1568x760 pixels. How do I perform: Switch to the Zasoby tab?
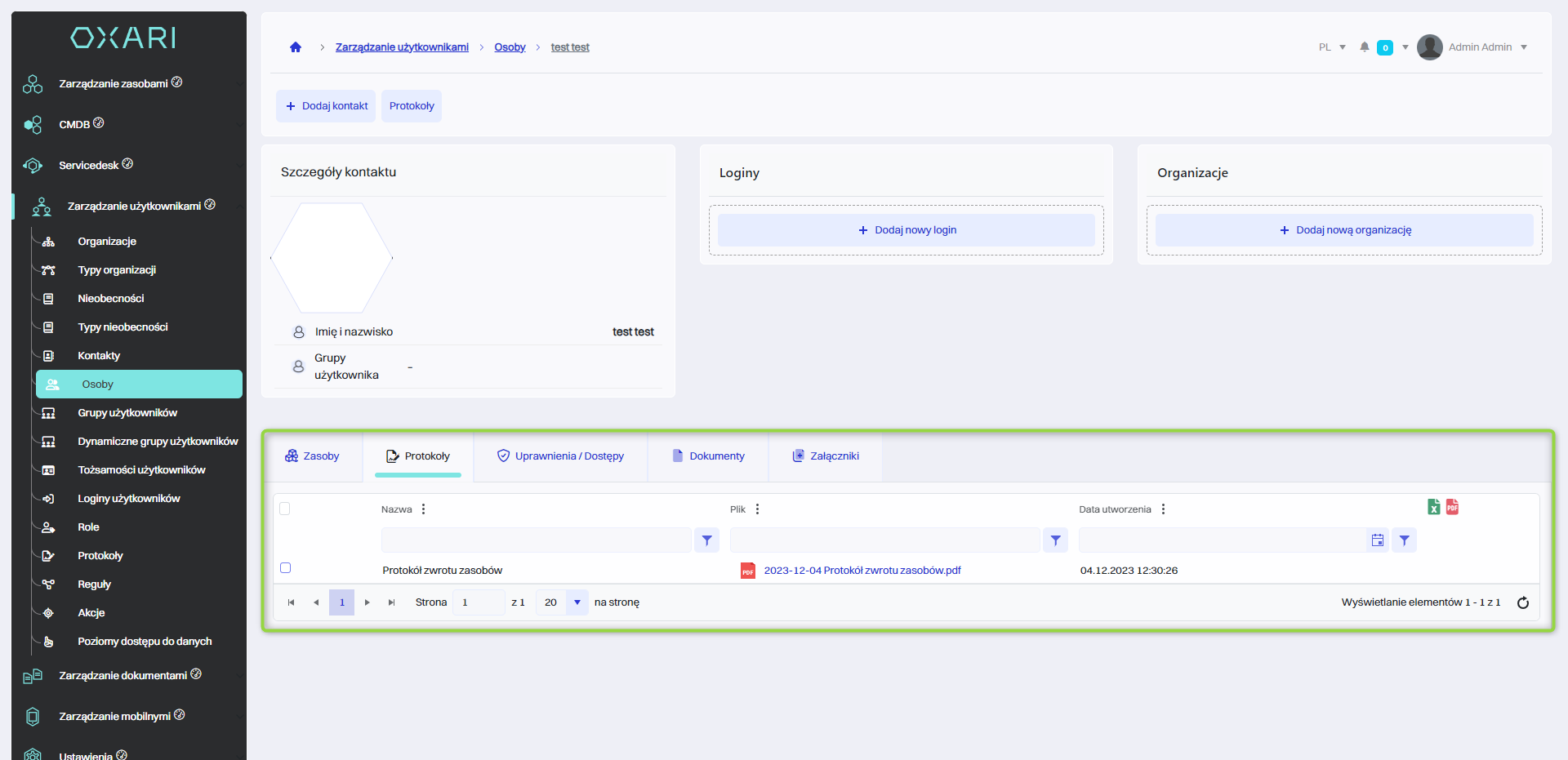point(312,456)
